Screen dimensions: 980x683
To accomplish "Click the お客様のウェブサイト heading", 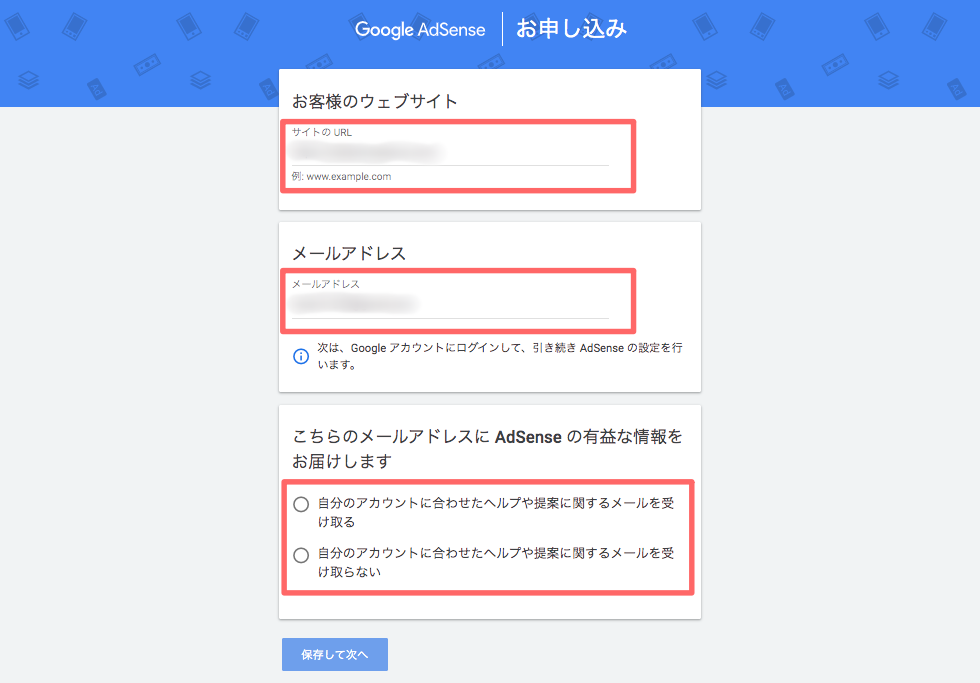I will point(375,101).
